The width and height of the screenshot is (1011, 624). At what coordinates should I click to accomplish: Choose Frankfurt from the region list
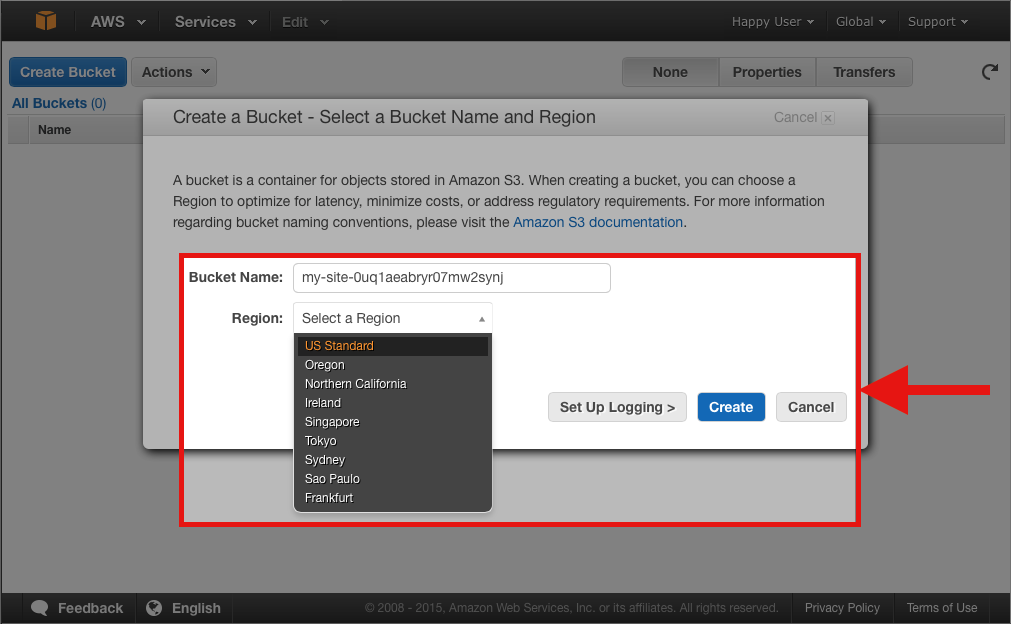pos(393,498)
